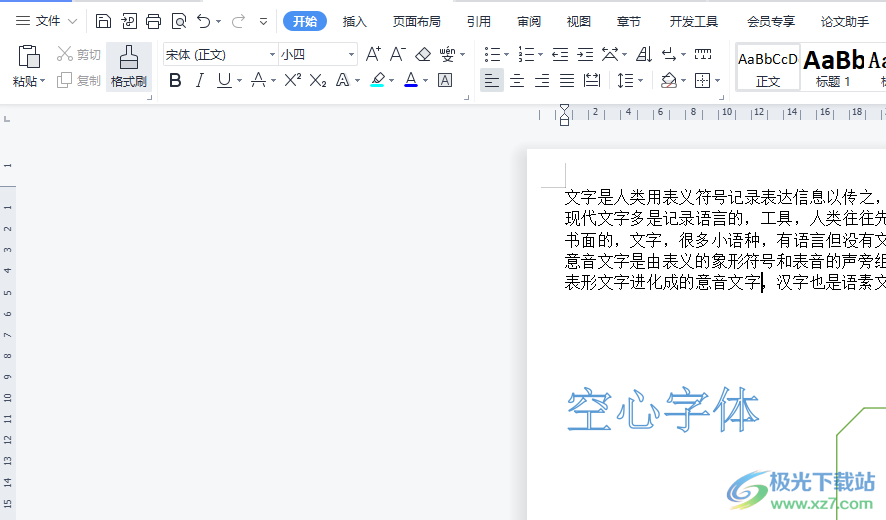Image resolution: width=886 pixels, height=520 pixels.
Task: Switch to the 插入 tab
Action: [354, 21]
